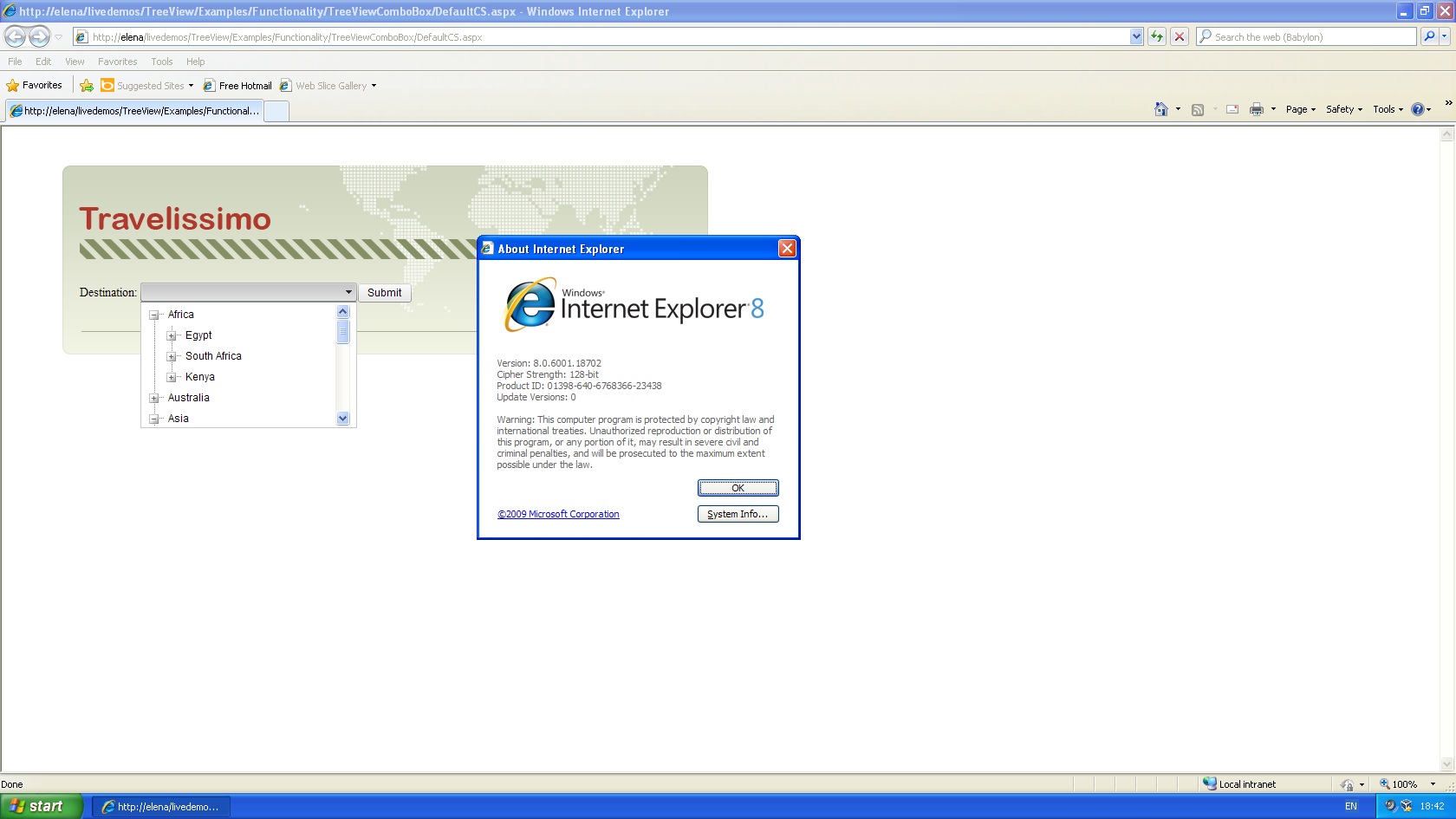Click the tree list scroll down arrow
Viewport: 1456px width, 819px height.
point(342,419)
